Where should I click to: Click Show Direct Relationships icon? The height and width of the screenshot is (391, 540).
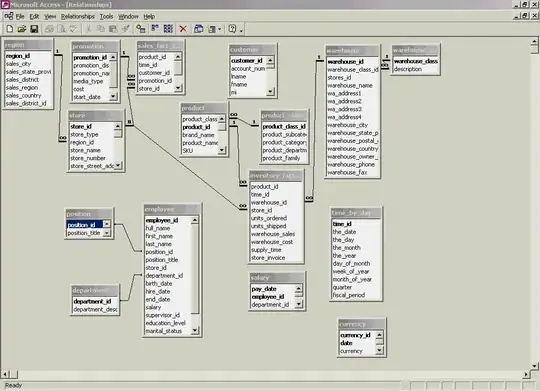(155, 29)
